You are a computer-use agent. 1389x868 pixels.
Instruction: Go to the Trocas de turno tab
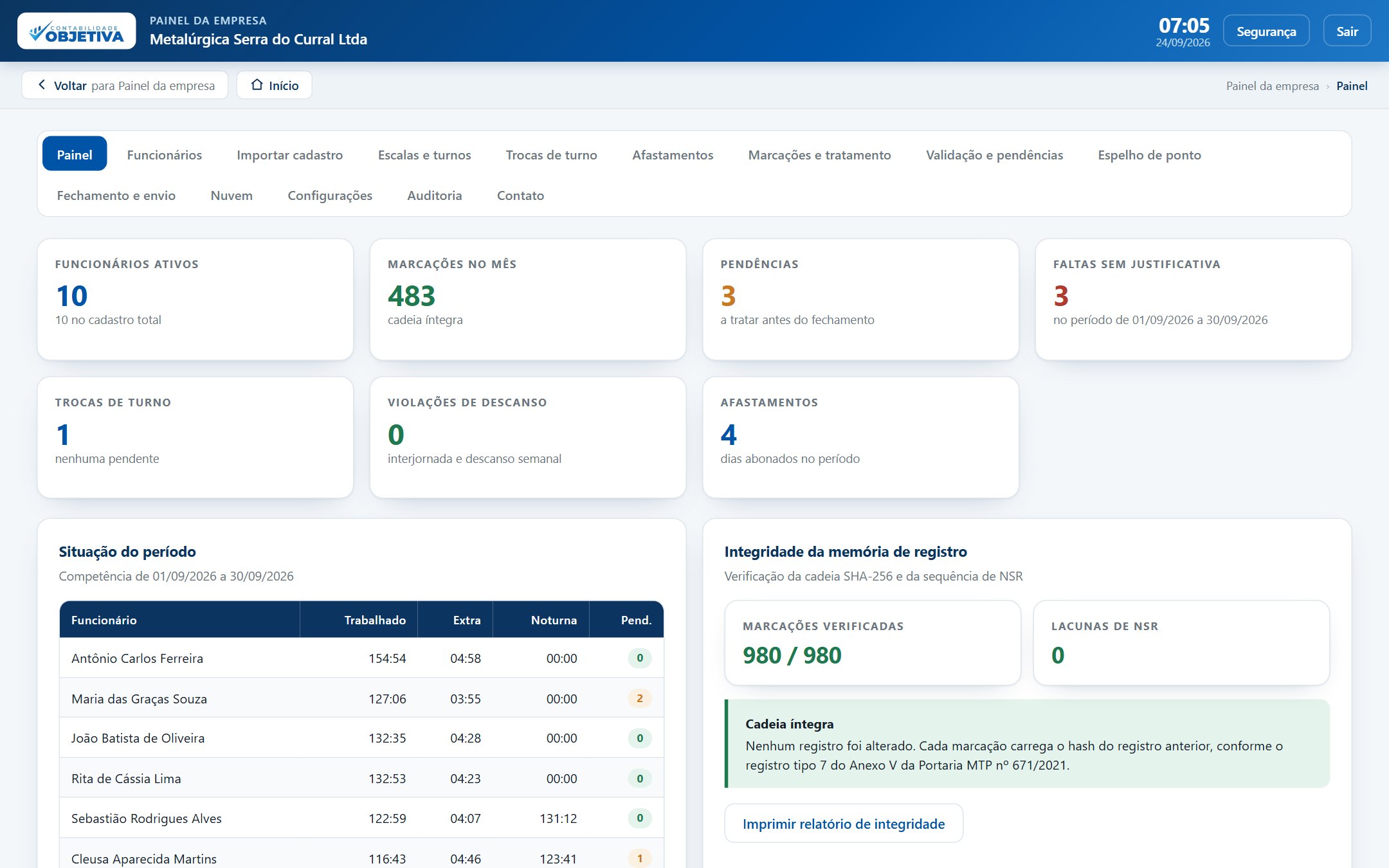point(551,154)
